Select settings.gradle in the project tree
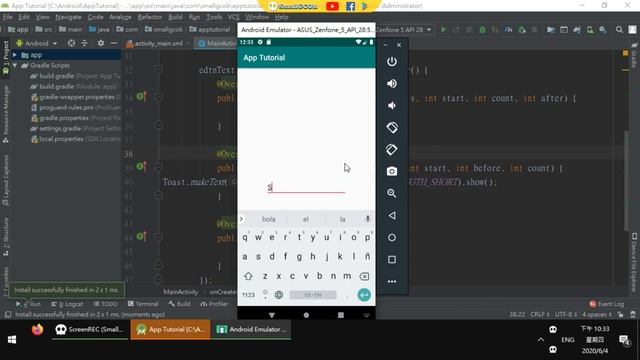The width and height of the screenshot is (640, 360). pos(60,129)
